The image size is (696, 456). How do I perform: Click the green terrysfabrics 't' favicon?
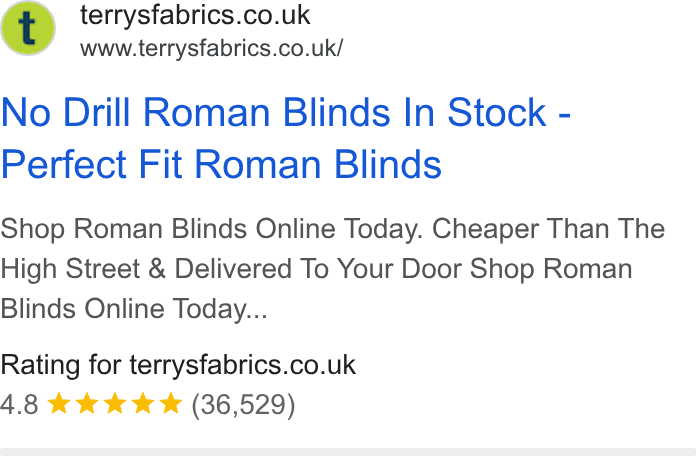coord(28,28)
